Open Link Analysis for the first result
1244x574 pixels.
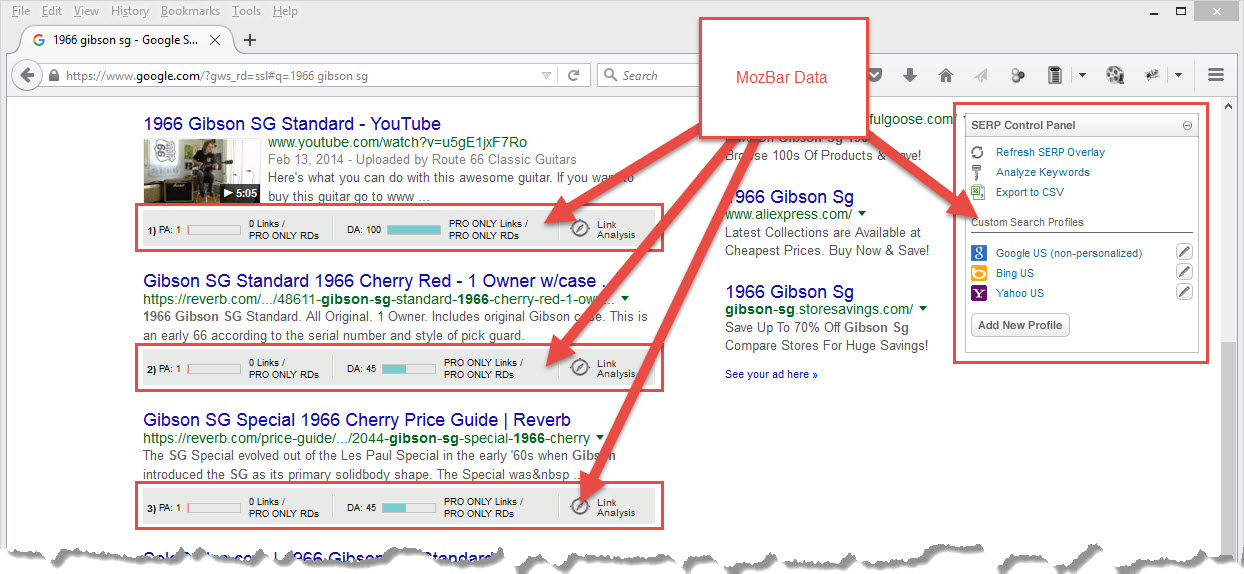click(579, 229)
